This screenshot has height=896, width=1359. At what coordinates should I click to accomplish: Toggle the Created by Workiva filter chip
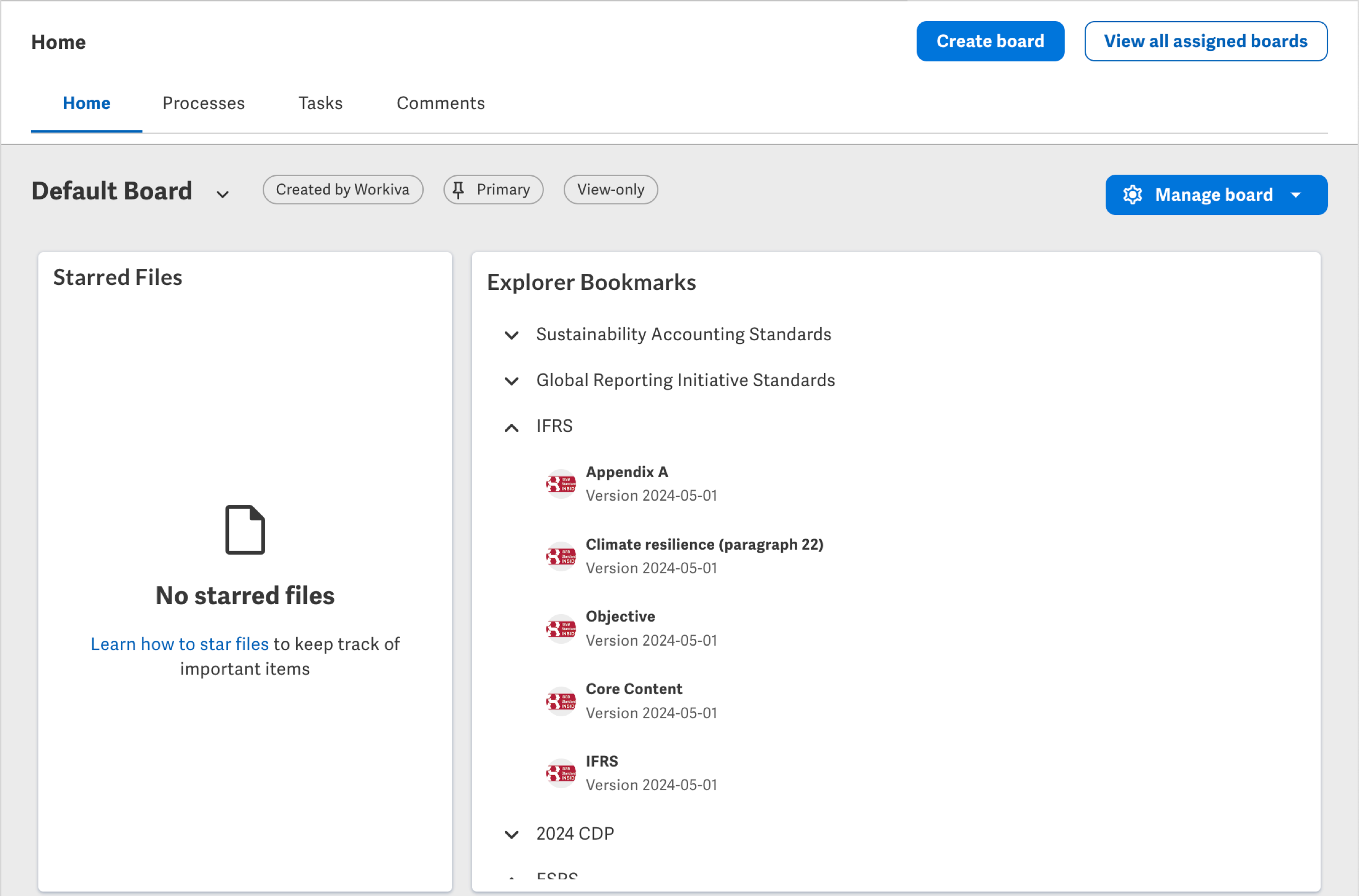[342, 189]
